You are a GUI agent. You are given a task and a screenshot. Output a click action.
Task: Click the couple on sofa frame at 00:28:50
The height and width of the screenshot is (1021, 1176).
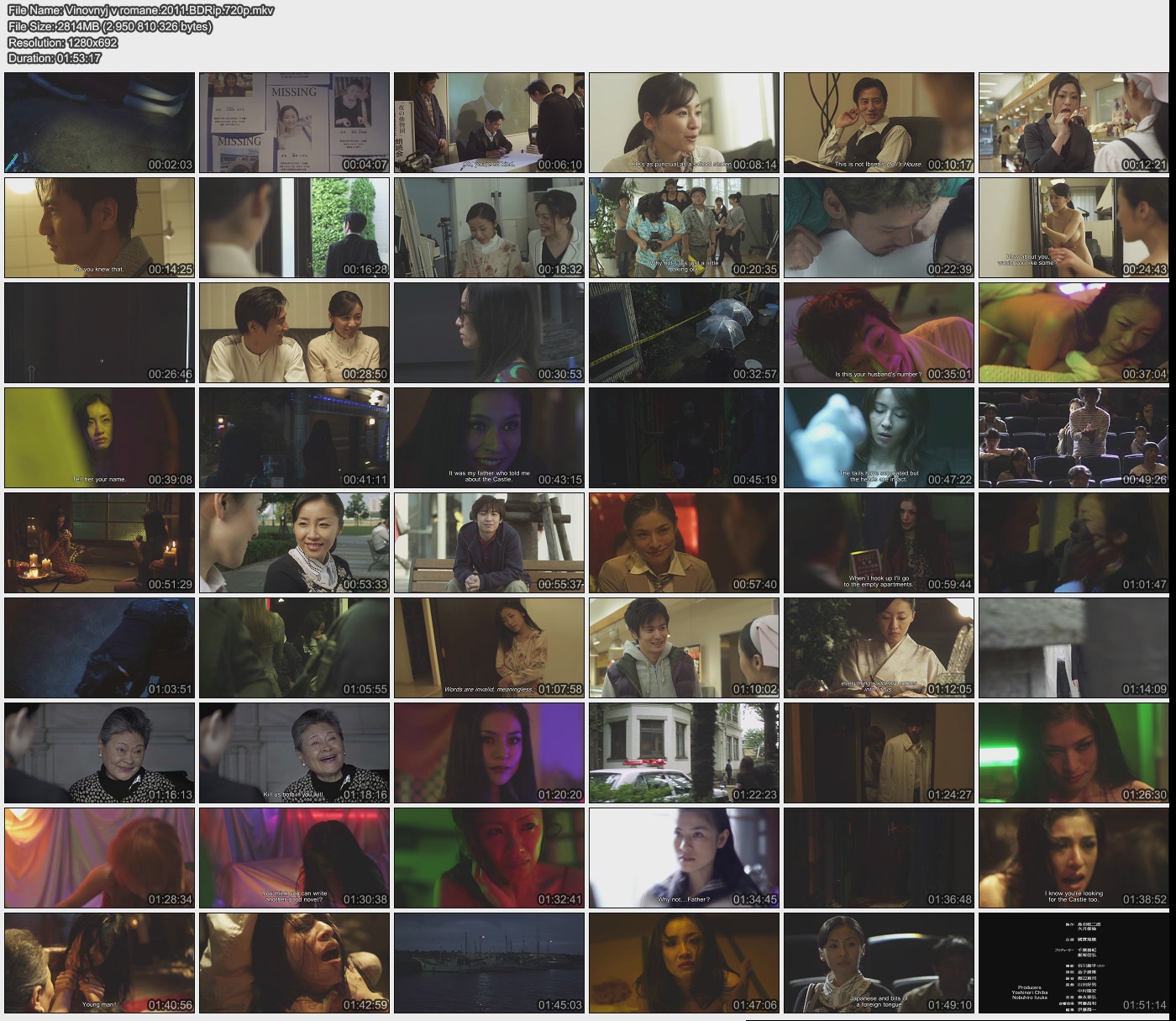294,333
